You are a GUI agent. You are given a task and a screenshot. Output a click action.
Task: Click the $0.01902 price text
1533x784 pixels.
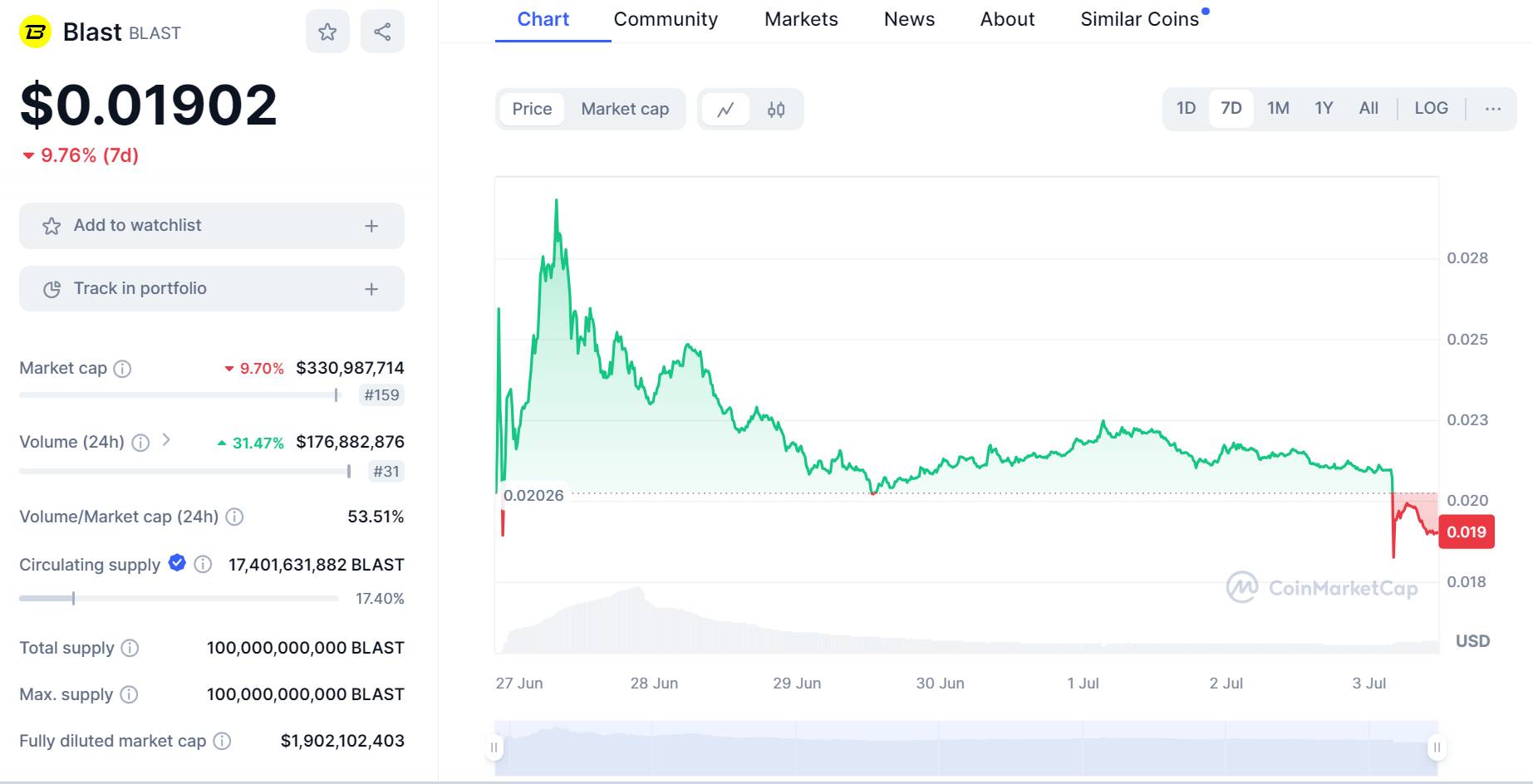[x=148, y=105]
